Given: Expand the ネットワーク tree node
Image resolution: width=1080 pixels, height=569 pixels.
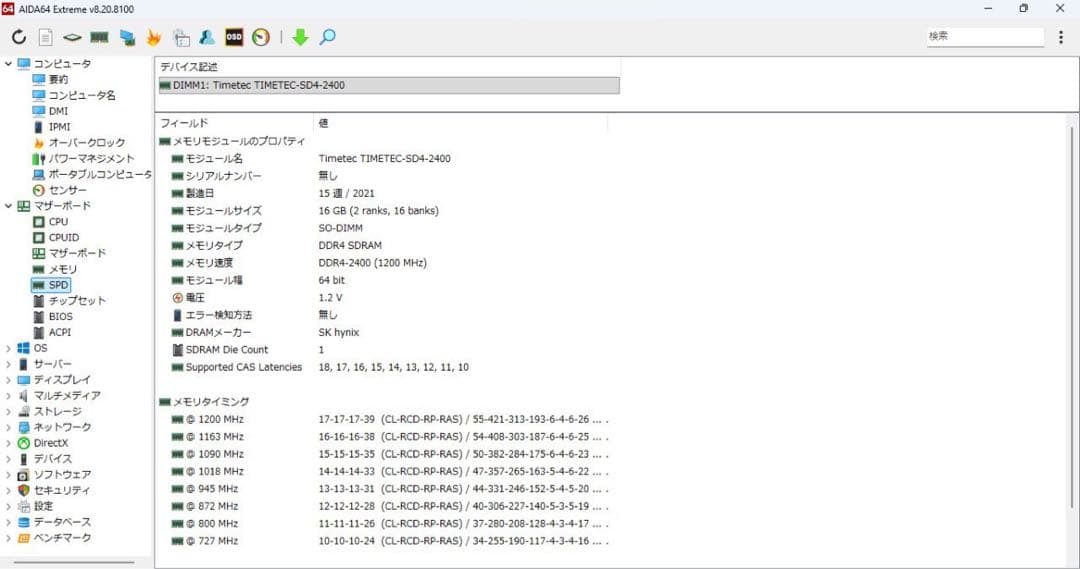Looking at the screenshot, I should (x=8, y=428).
